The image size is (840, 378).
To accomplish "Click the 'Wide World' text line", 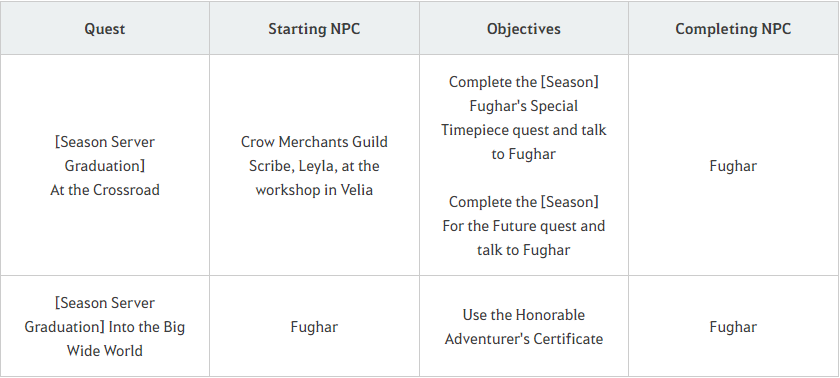I will coord(104,351).
